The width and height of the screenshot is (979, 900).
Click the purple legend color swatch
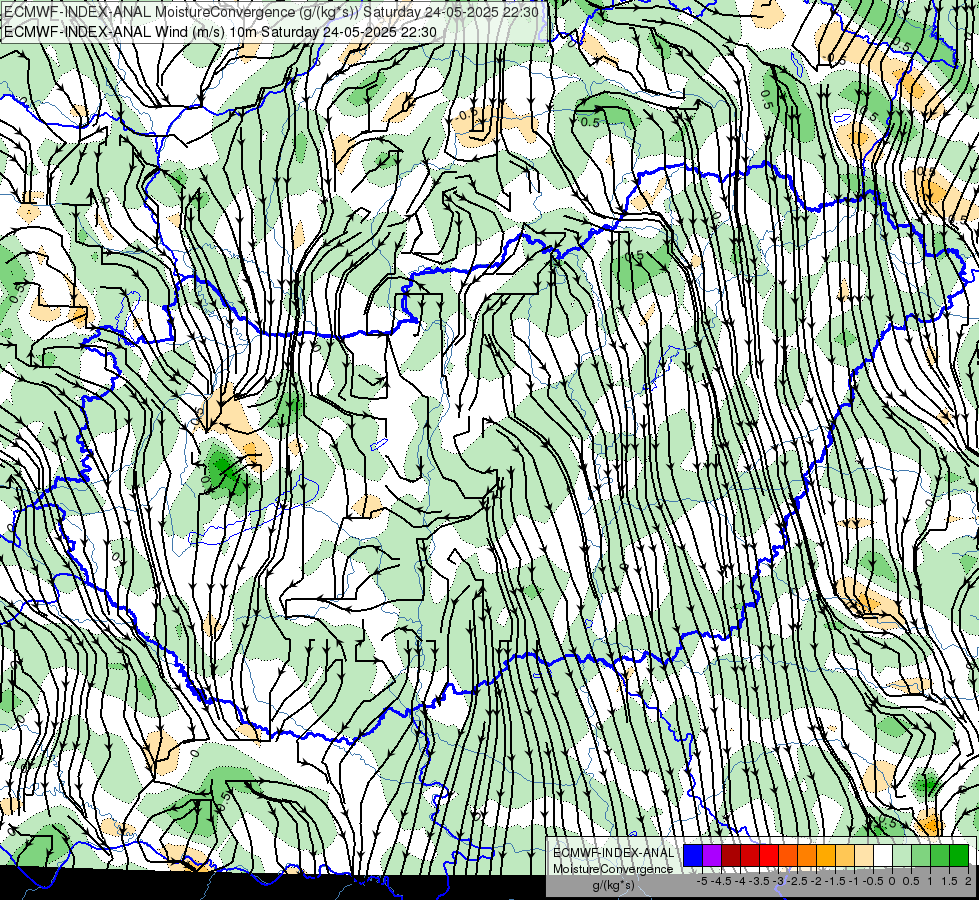712,855
